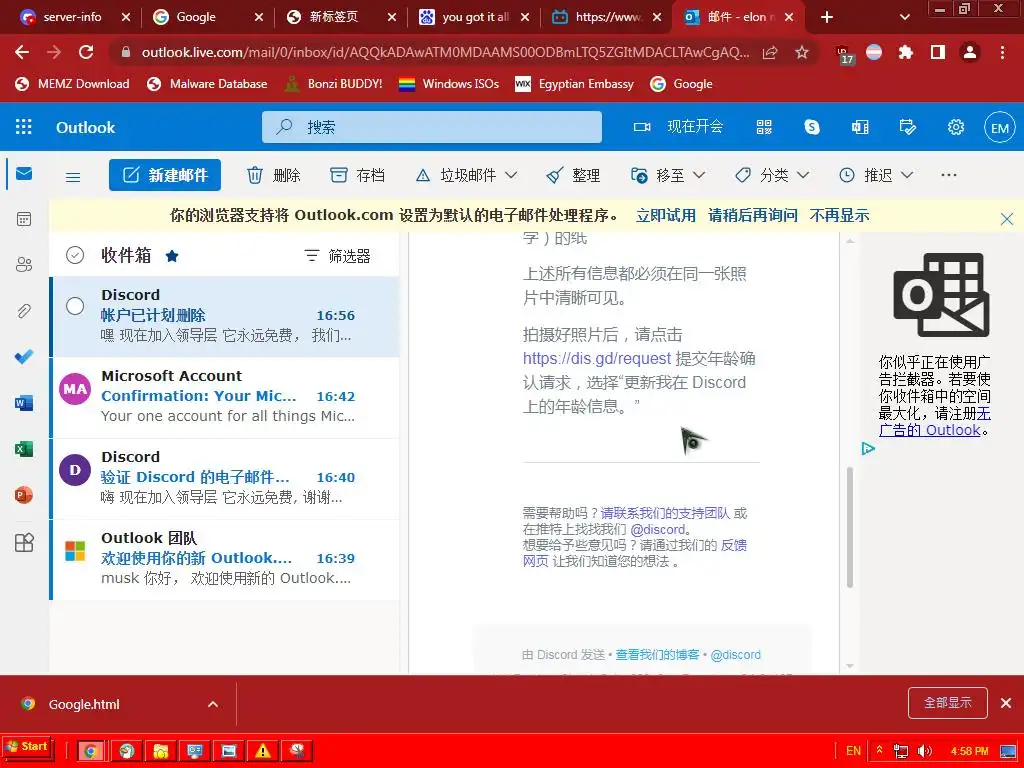Click the Windows Start button
1024x768 pixels.
point(27,746)
